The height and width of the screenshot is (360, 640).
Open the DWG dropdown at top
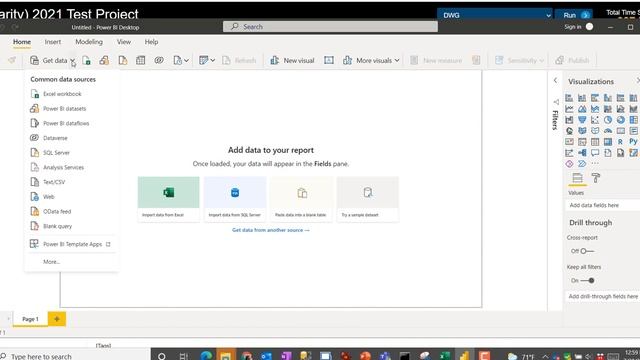pos(495,15)
